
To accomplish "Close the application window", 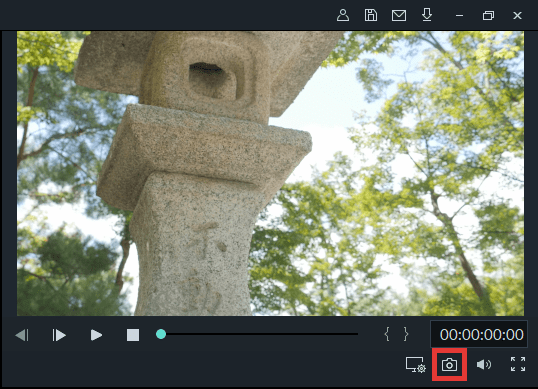I will pyautogui.click(x=517, y=15).
